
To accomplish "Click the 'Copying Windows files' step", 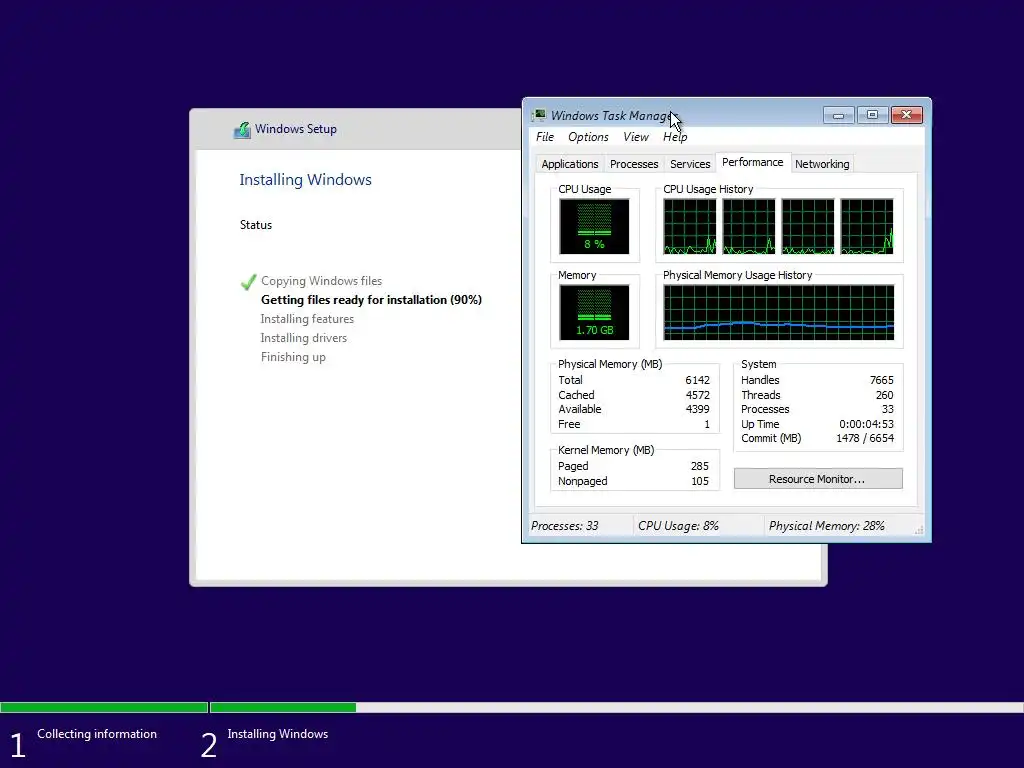I will pos(321,281).
